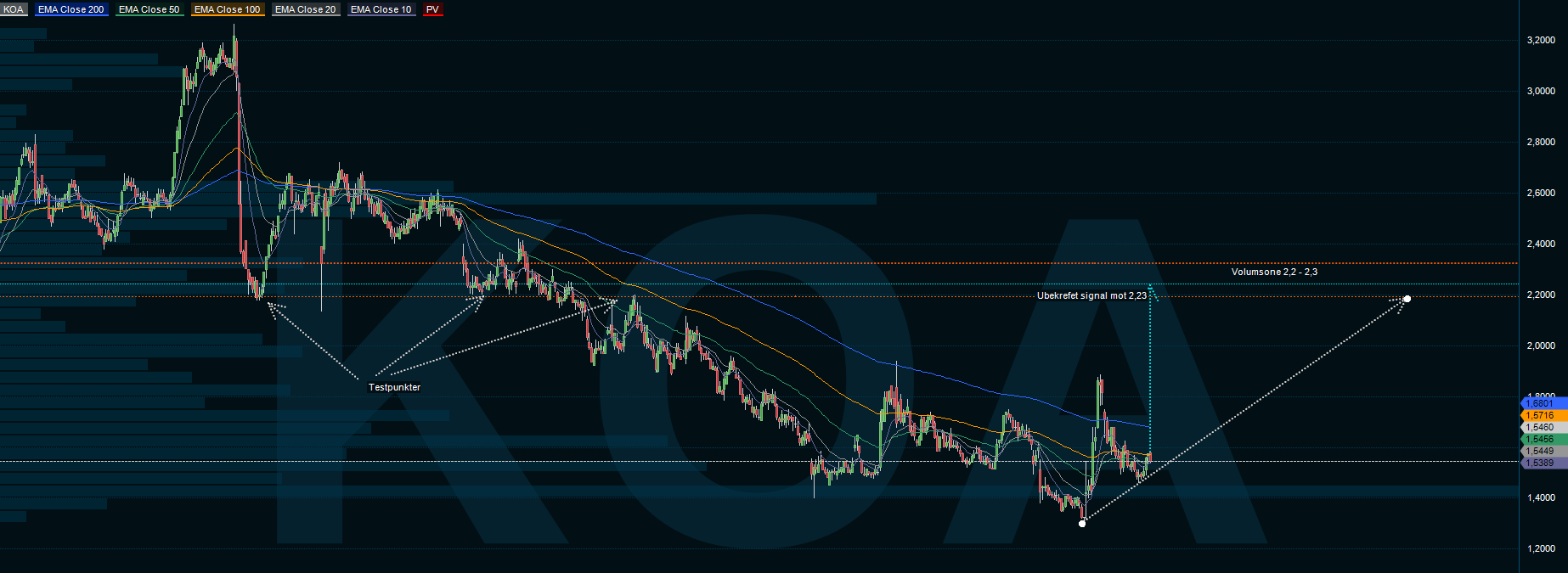The height and width of the screenshot is (573, 1568).
Task: Click the 3,0000 price axis label
Action: click(x=1542, y=91)
